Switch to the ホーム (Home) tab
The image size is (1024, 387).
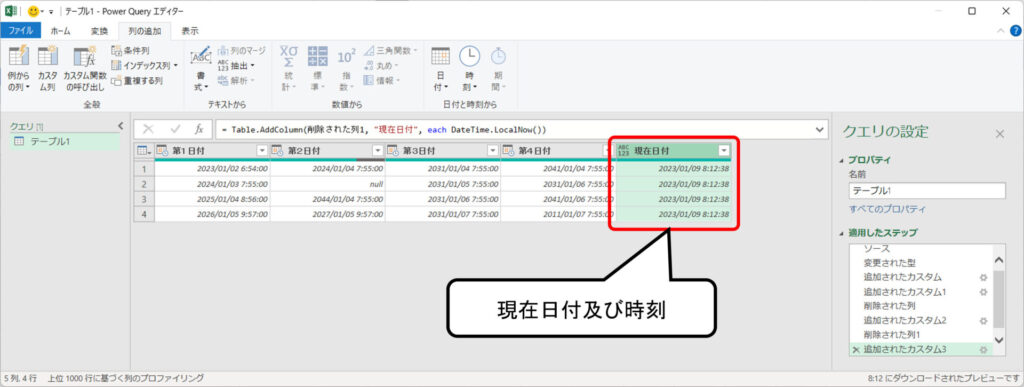point(61,31)
